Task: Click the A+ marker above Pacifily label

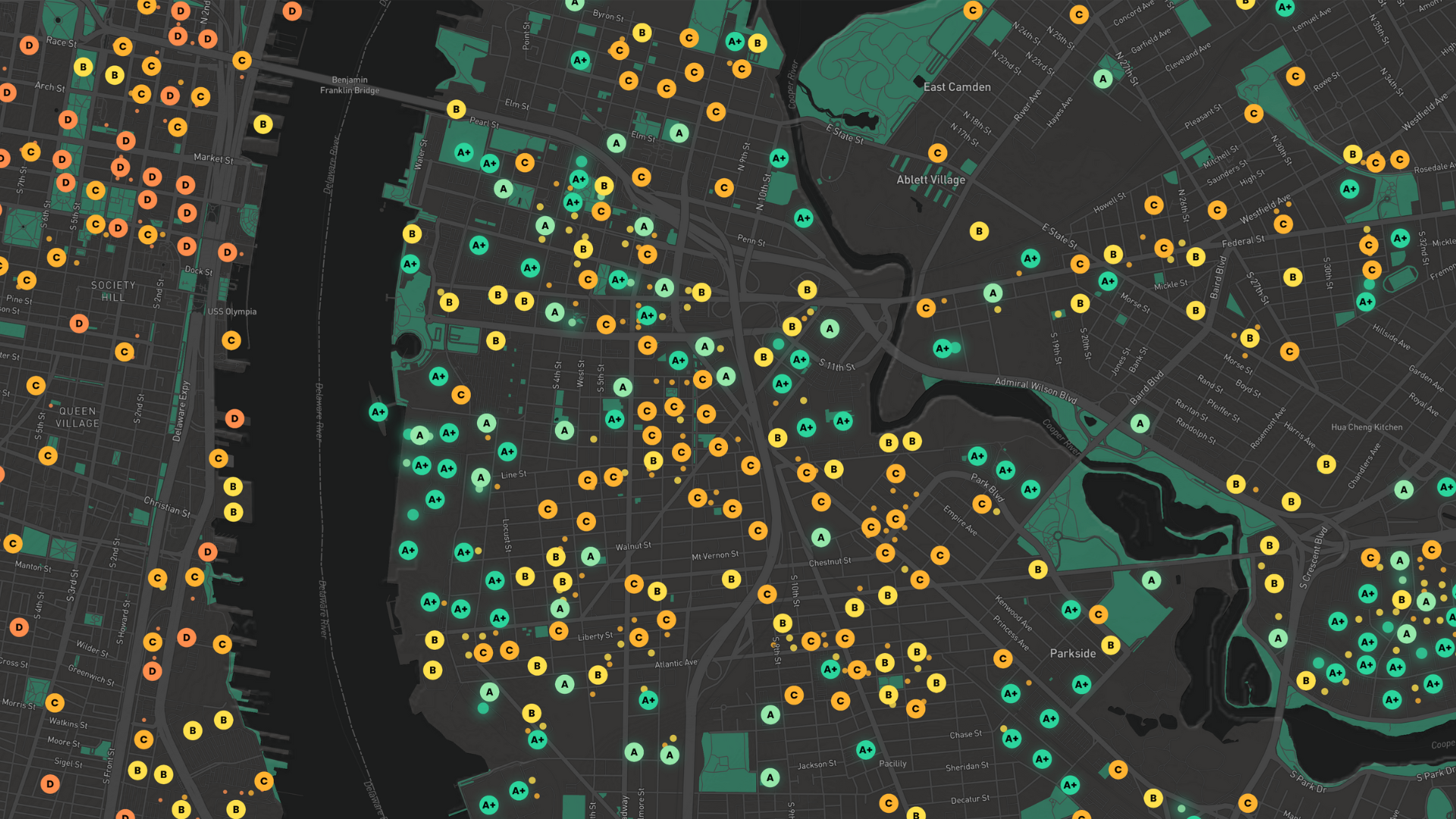Action: pyautogui.click(x=865, y=750)
